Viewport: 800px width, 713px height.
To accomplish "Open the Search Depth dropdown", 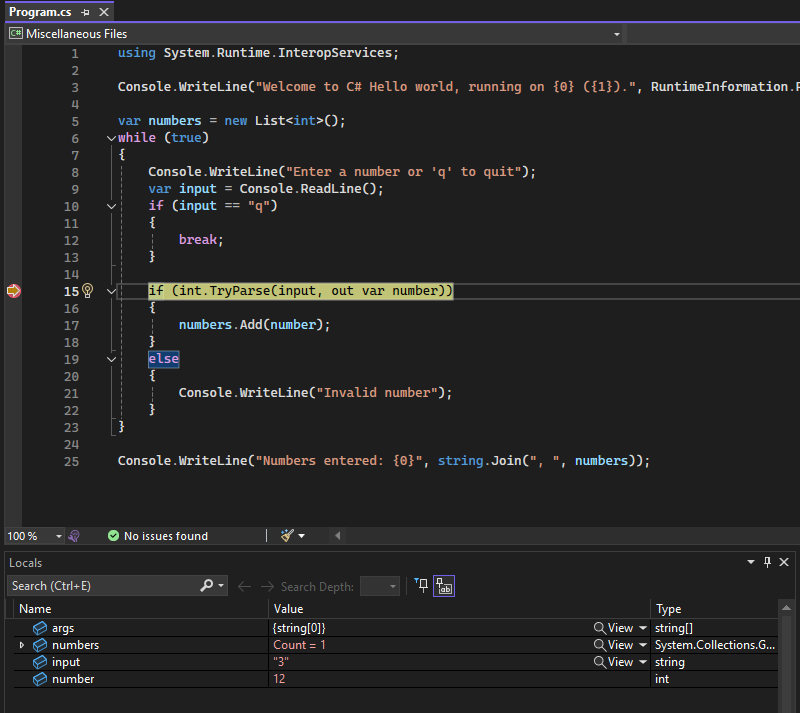I will (x=378, y=588).
